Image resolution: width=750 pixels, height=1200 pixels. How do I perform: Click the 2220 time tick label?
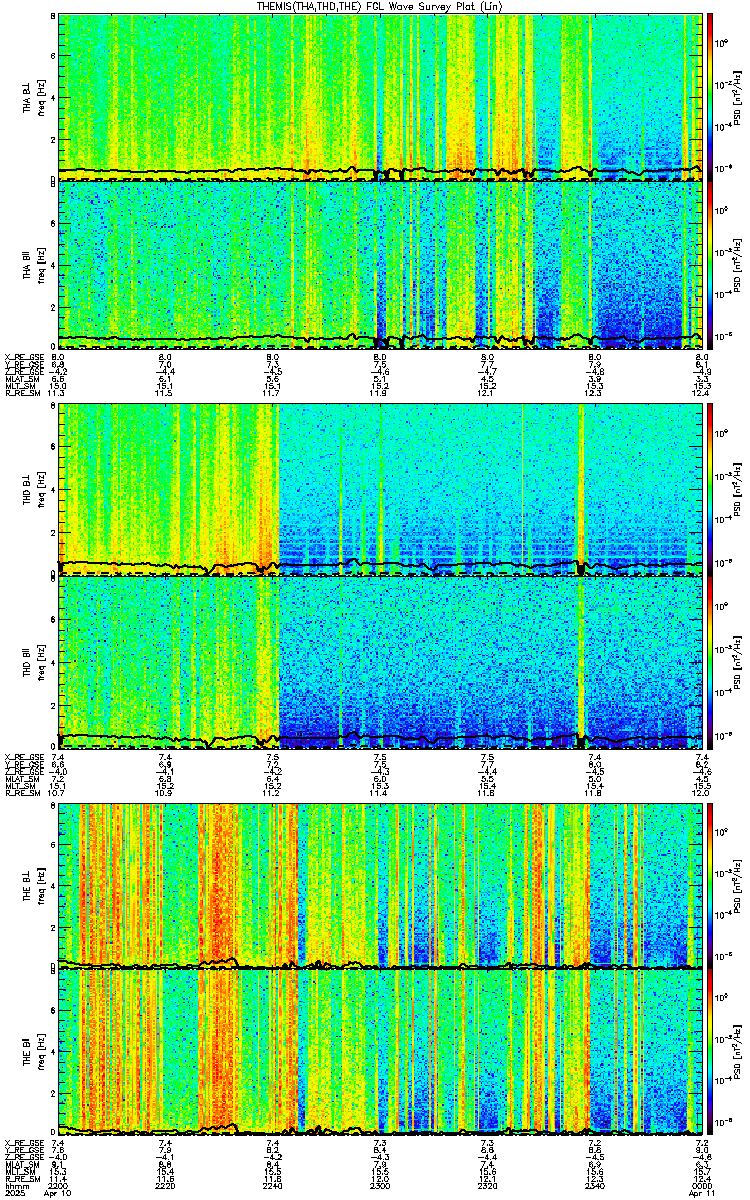(x=166, y=1186)
